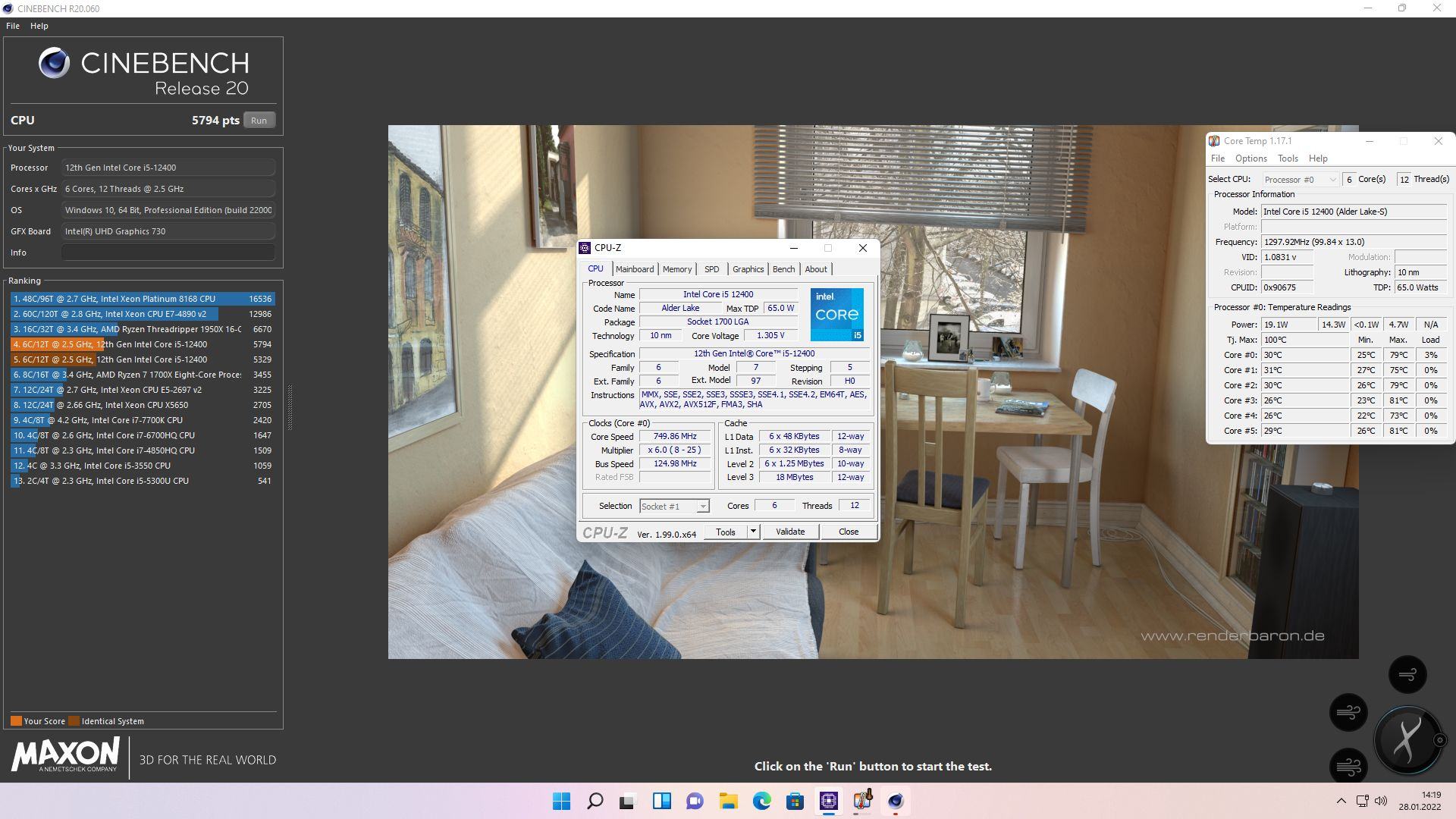Switch to CPU-Z SPD tab

coord(711,269)
